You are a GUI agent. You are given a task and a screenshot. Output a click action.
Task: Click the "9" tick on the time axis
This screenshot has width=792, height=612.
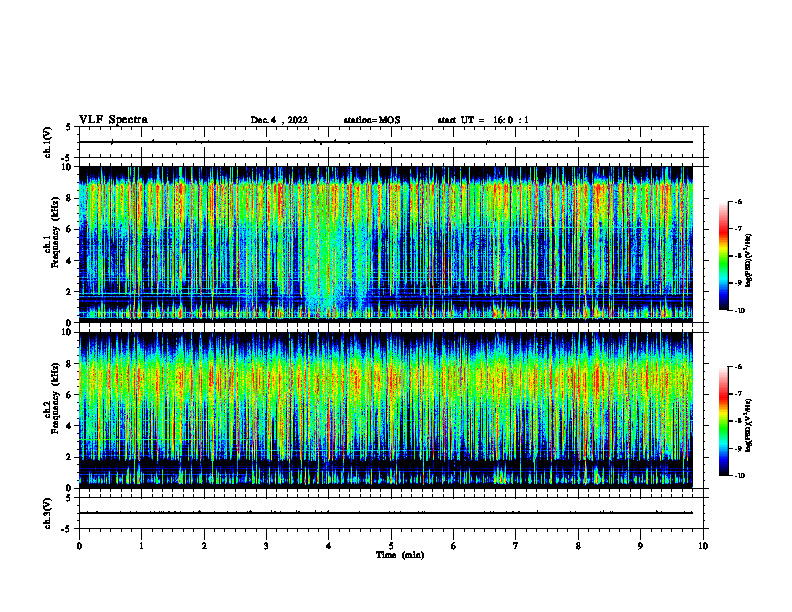pyautogui.click(x=640, y=546)
